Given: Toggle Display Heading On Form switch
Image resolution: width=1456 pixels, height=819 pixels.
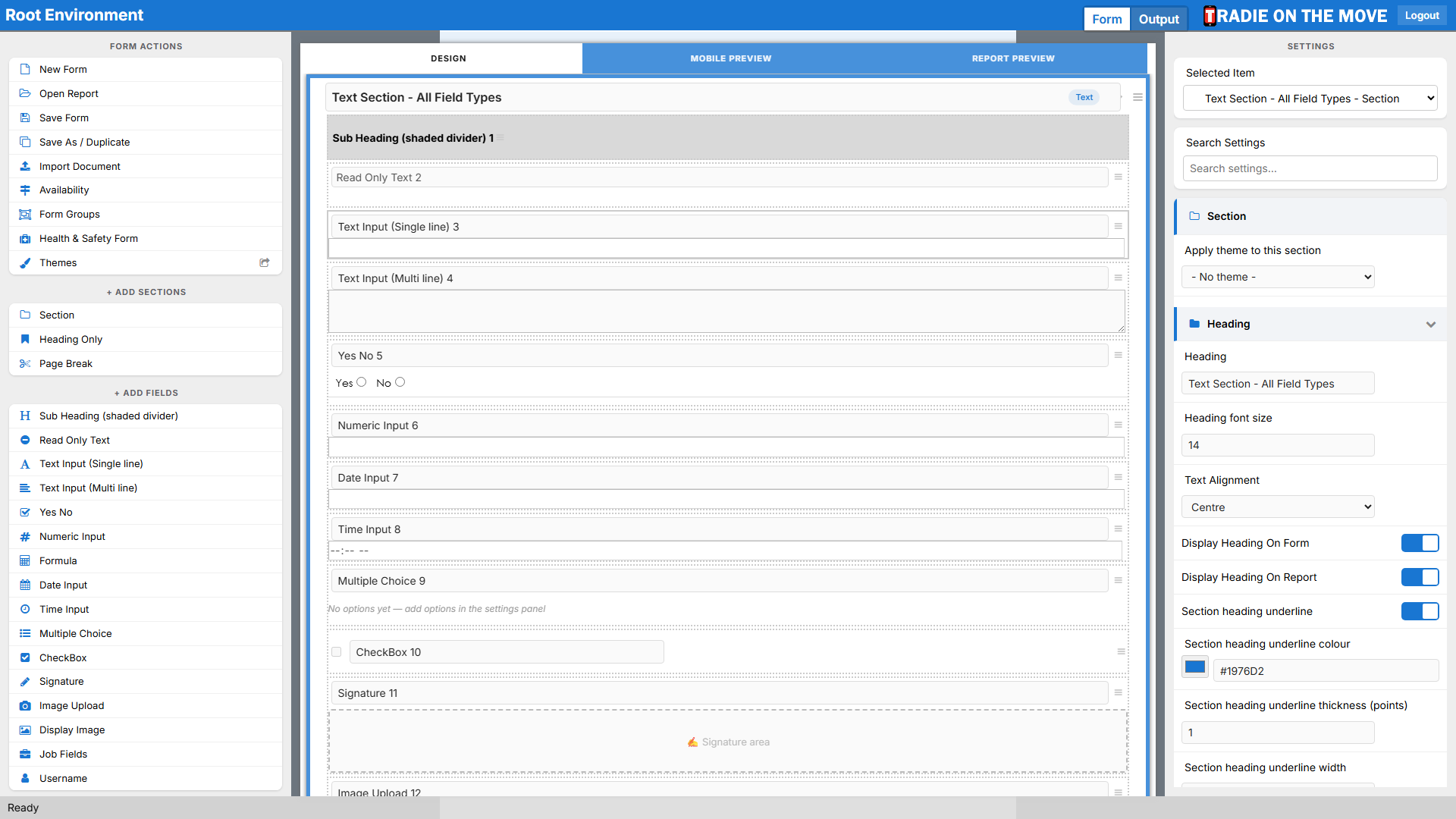Looking at the screenshot, I should click(1420, 543).
